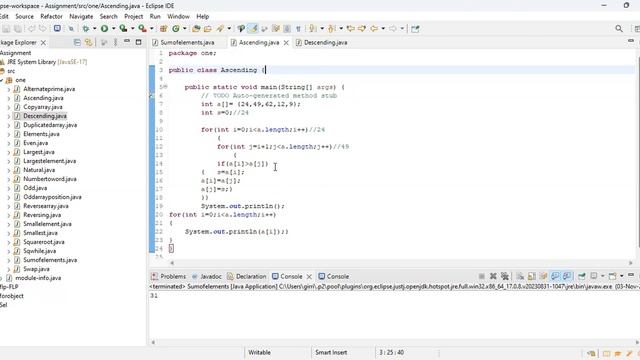Screen dimensions: 640x360
Task: Click the Previous Annotation icon
Action: pos(332,29)
